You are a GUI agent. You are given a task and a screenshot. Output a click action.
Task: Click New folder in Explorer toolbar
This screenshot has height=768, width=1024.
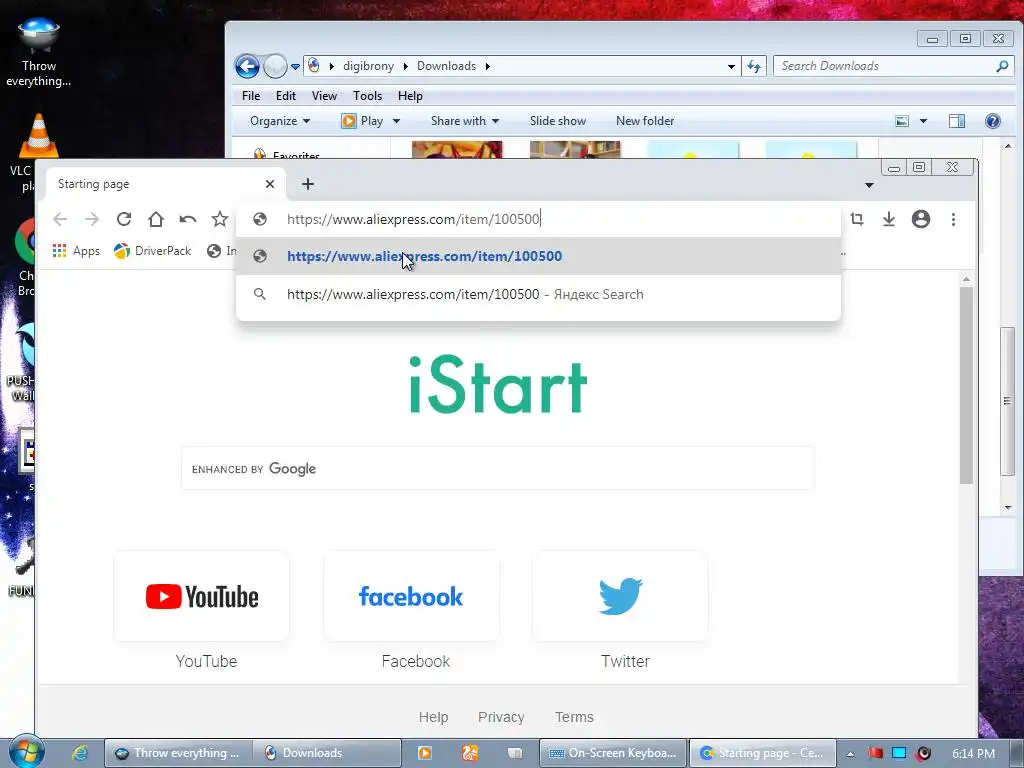coord(645,121)
